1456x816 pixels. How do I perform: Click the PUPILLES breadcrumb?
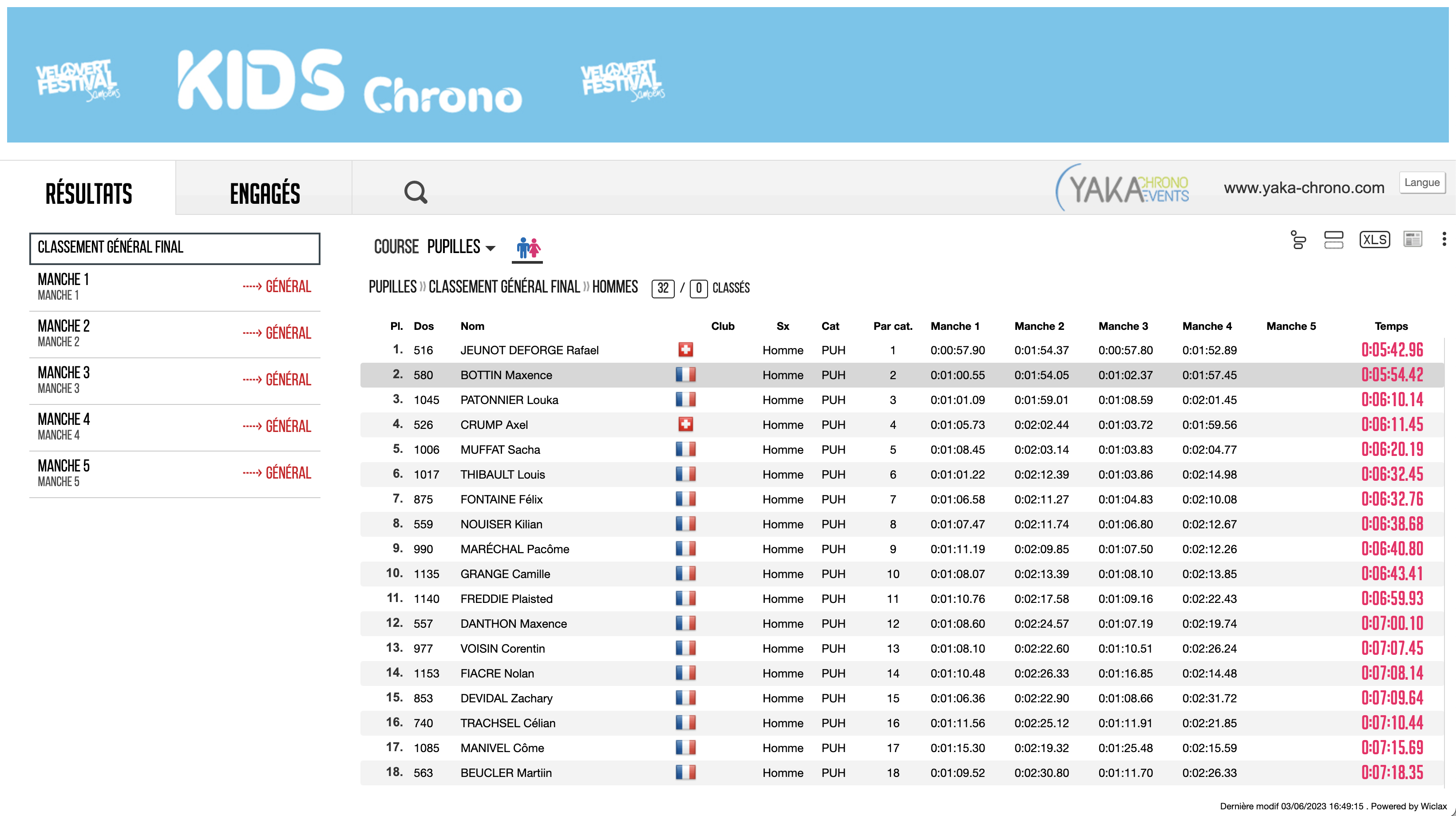[392, 287]
